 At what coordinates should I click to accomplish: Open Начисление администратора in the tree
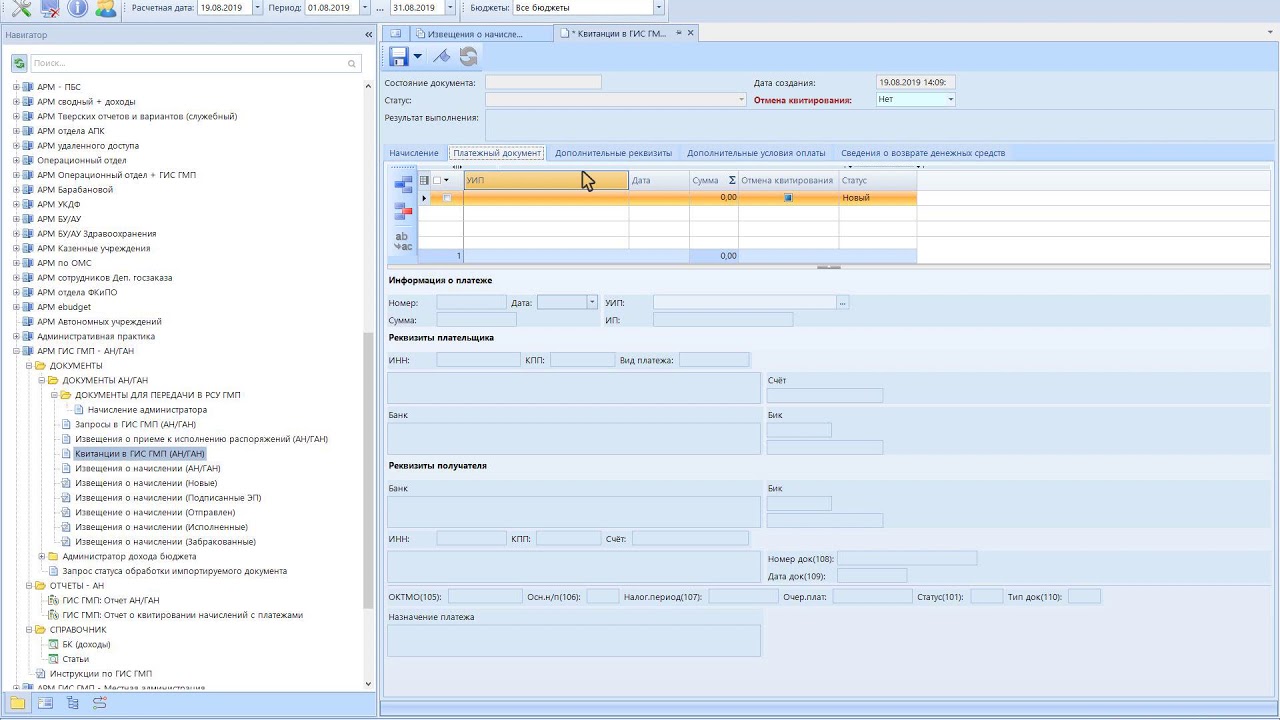coord(147,410)
